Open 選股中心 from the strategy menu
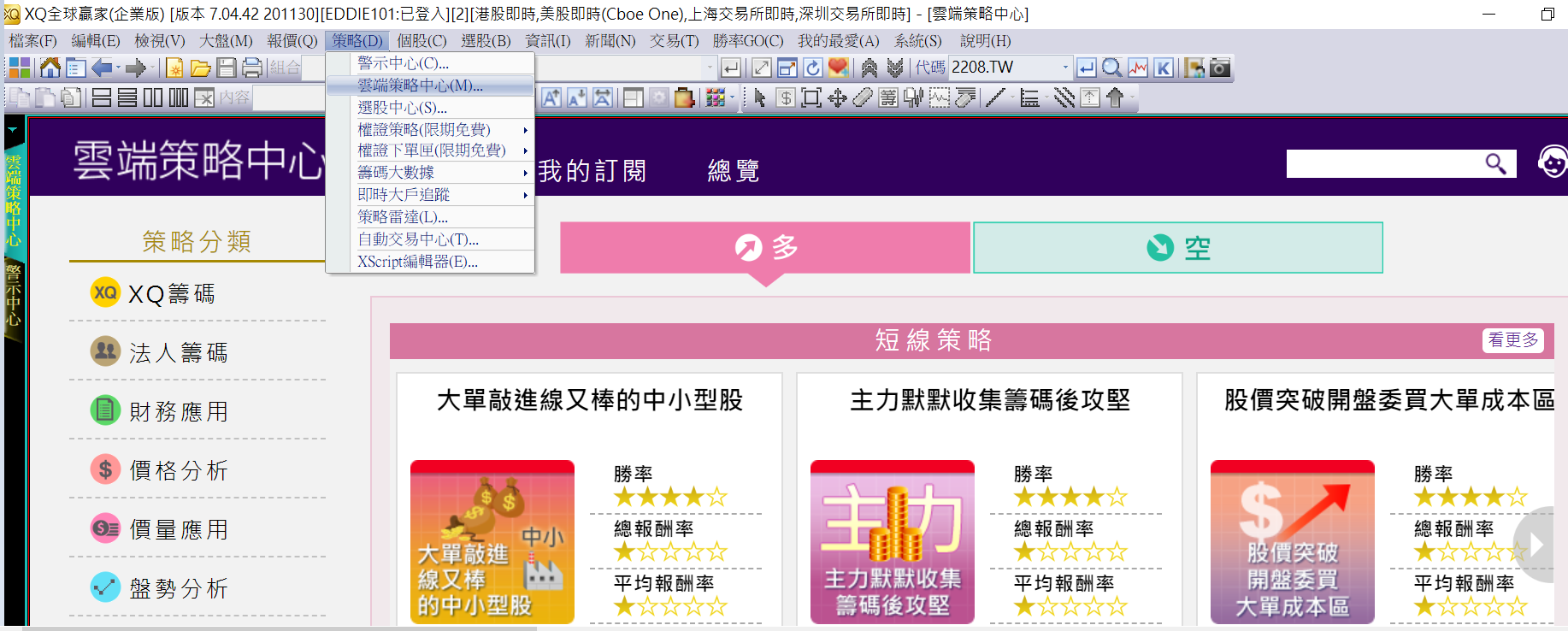Screen dimensions: 1568x631 pos(402,108)
